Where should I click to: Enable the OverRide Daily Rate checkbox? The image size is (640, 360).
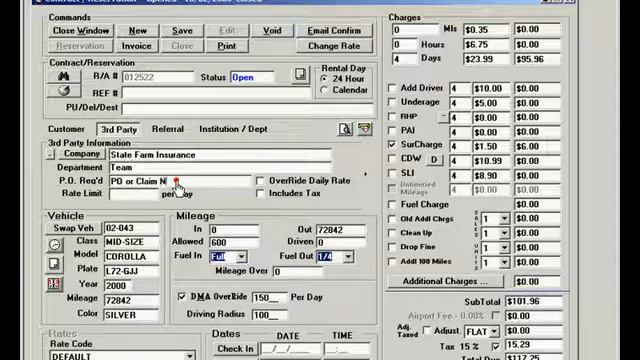[260, 181]
